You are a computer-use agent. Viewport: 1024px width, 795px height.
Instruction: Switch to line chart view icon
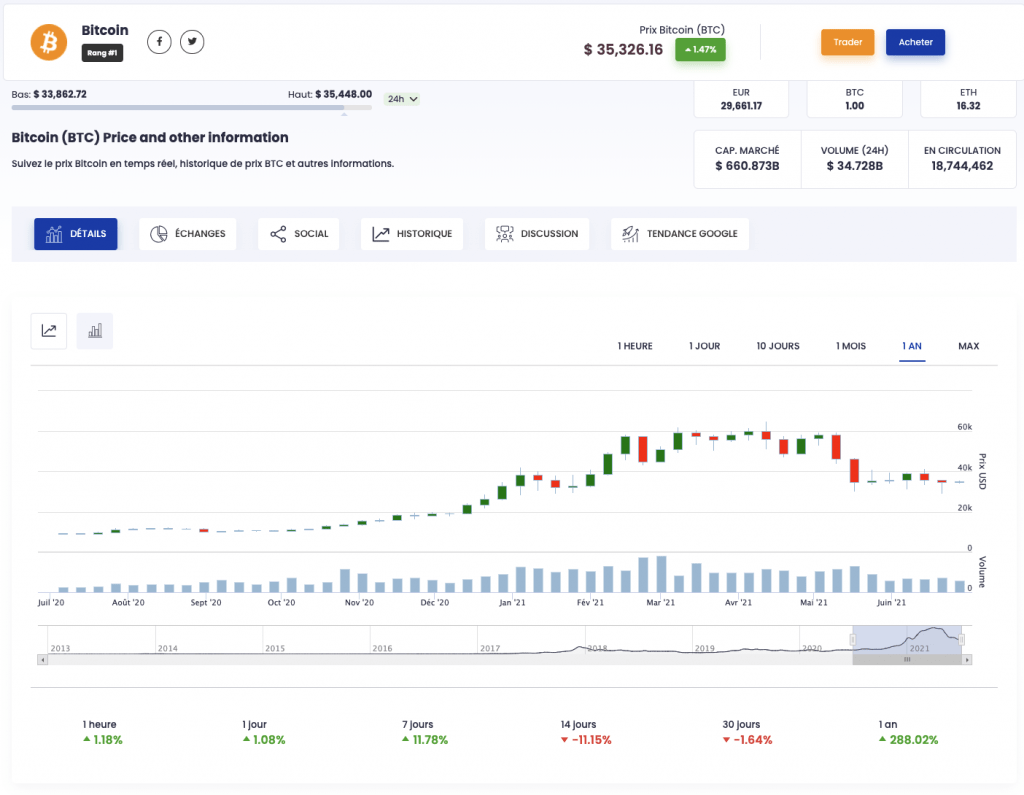point(49,331)
